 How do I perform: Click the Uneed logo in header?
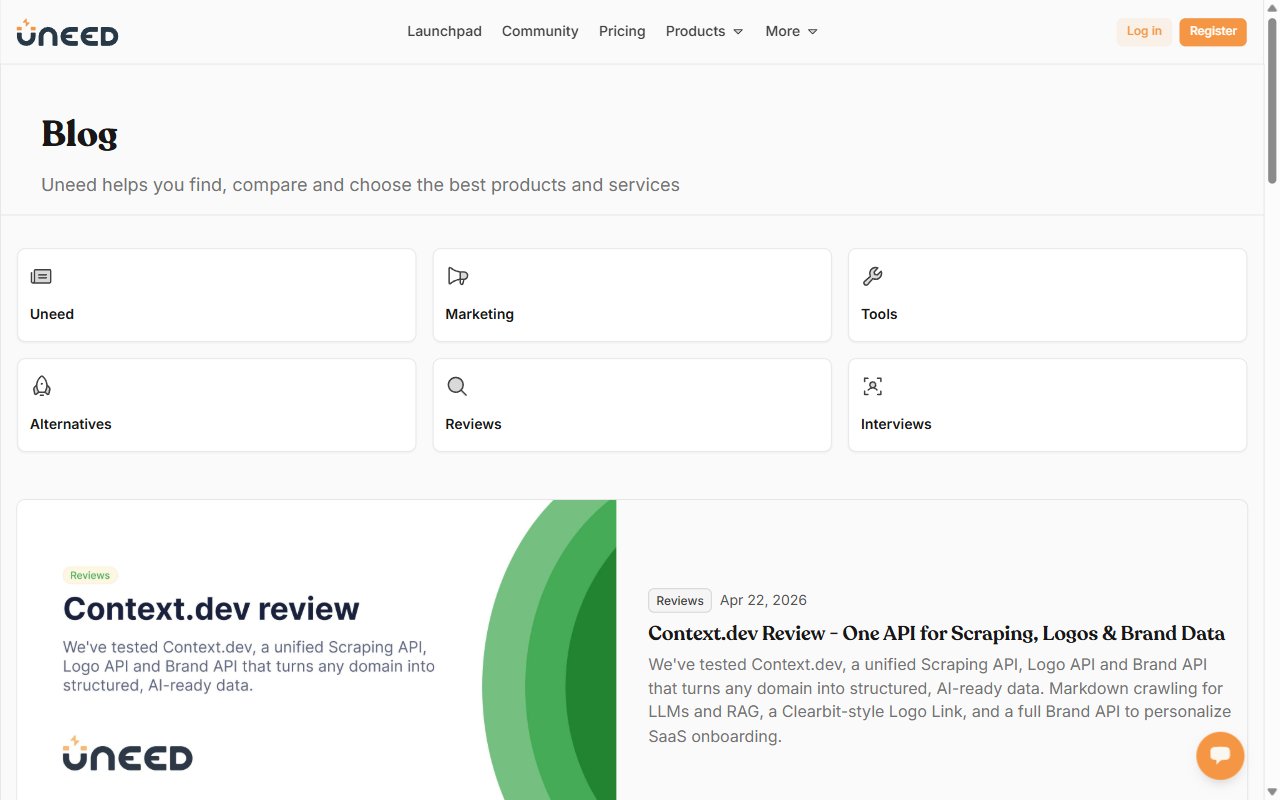coord(67,33)
